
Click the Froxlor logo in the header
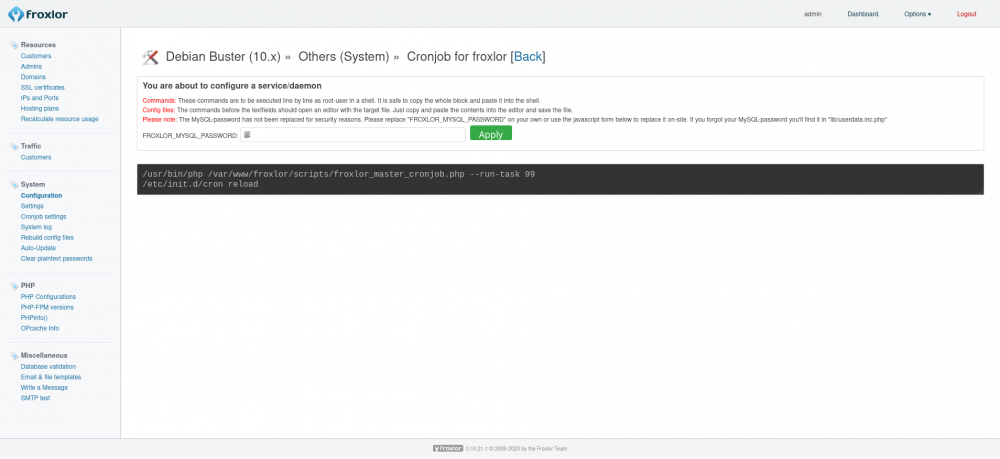coord(38,13)
